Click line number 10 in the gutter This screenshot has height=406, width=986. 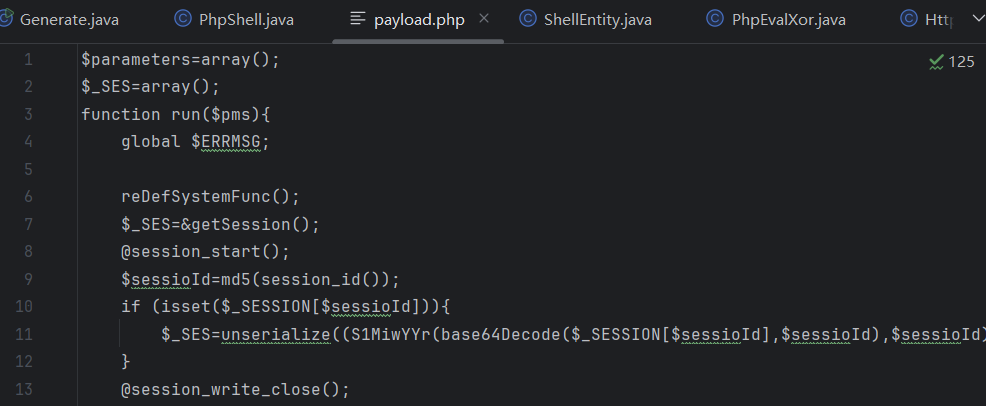click(25, 305)
